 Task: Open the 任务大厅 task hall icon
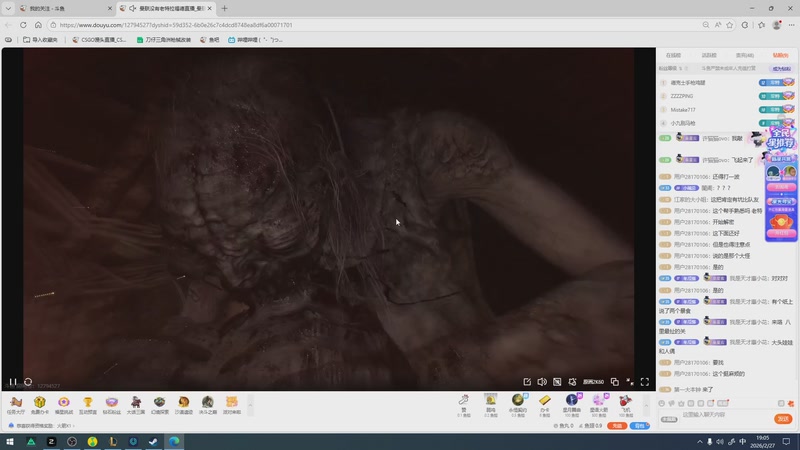16,405
